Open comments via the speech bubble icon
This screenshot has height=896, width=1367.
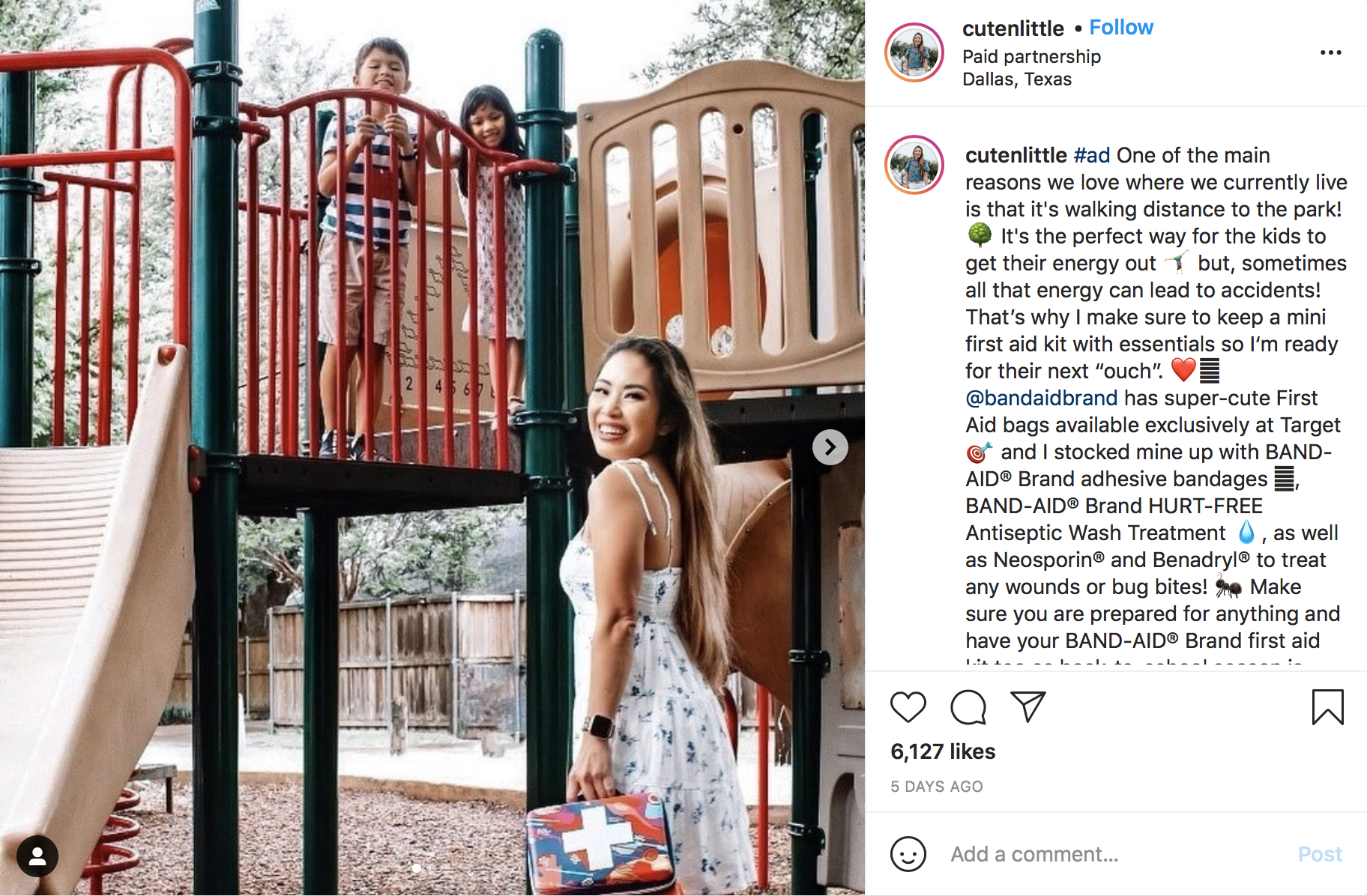pos(968,707)
